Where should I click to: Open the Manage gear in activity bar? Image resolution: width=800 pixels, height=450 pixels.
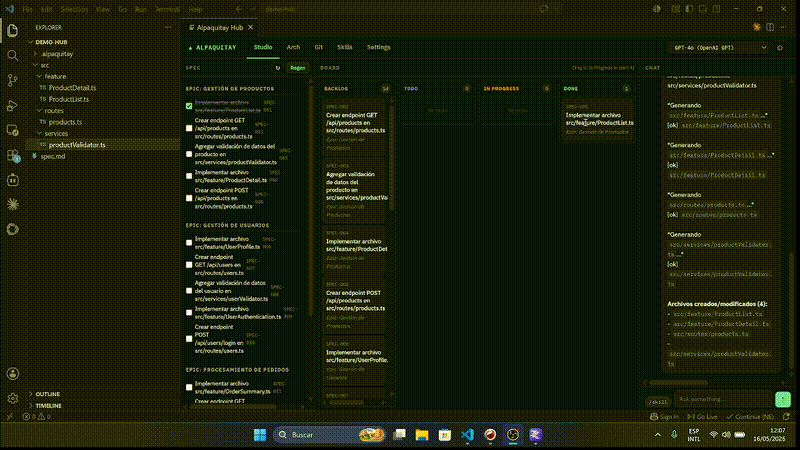pyautogui.click(x=13, y=398)
